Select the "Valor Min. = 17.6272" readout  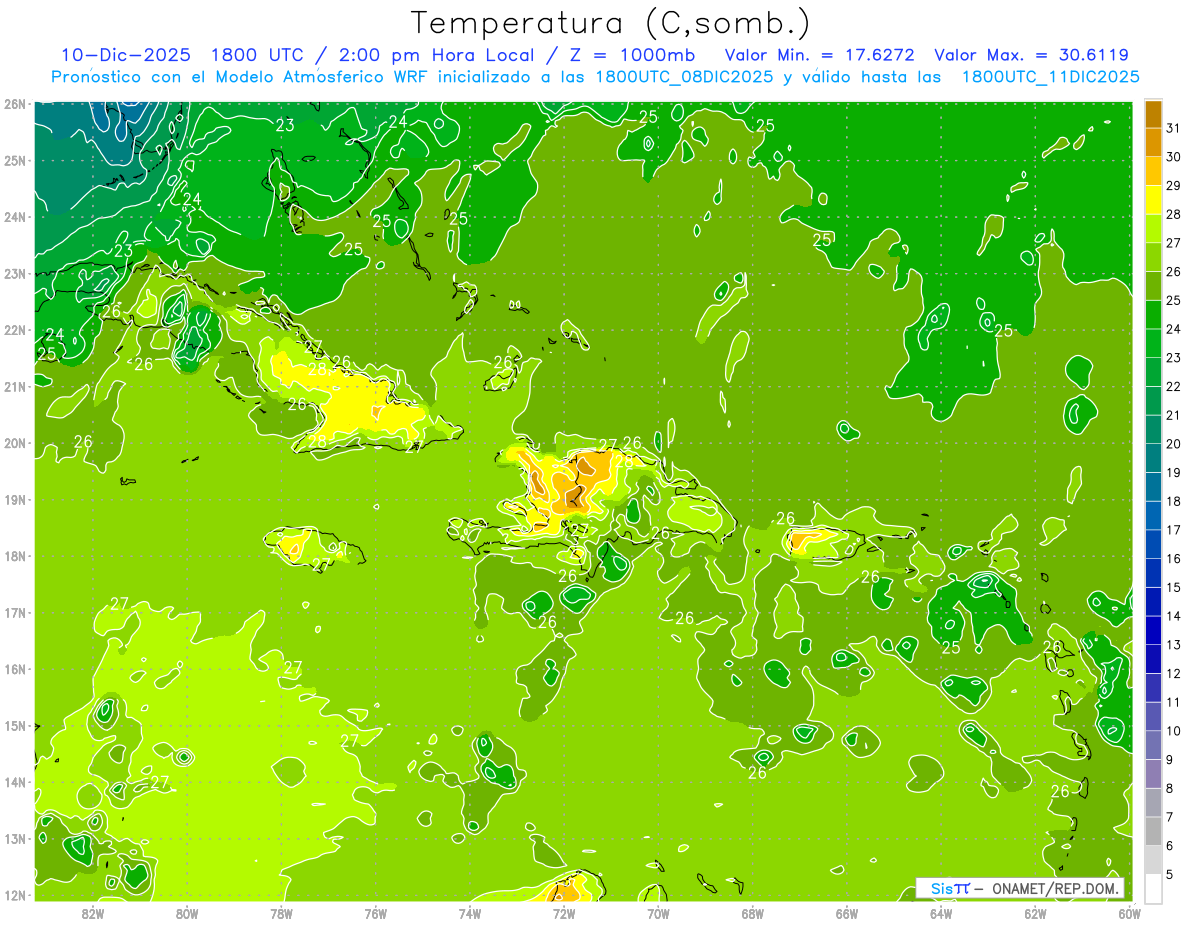pyautogui.click(x=819, y=55)
